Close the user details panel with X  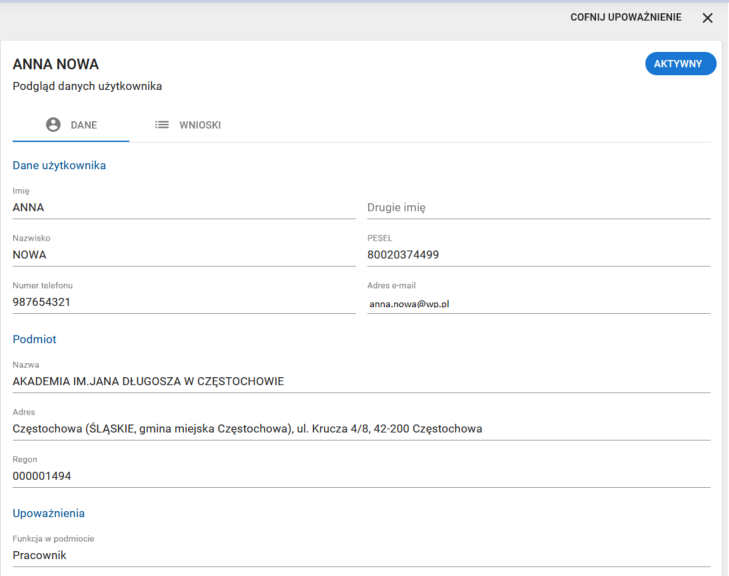click(x=708, y=18)
